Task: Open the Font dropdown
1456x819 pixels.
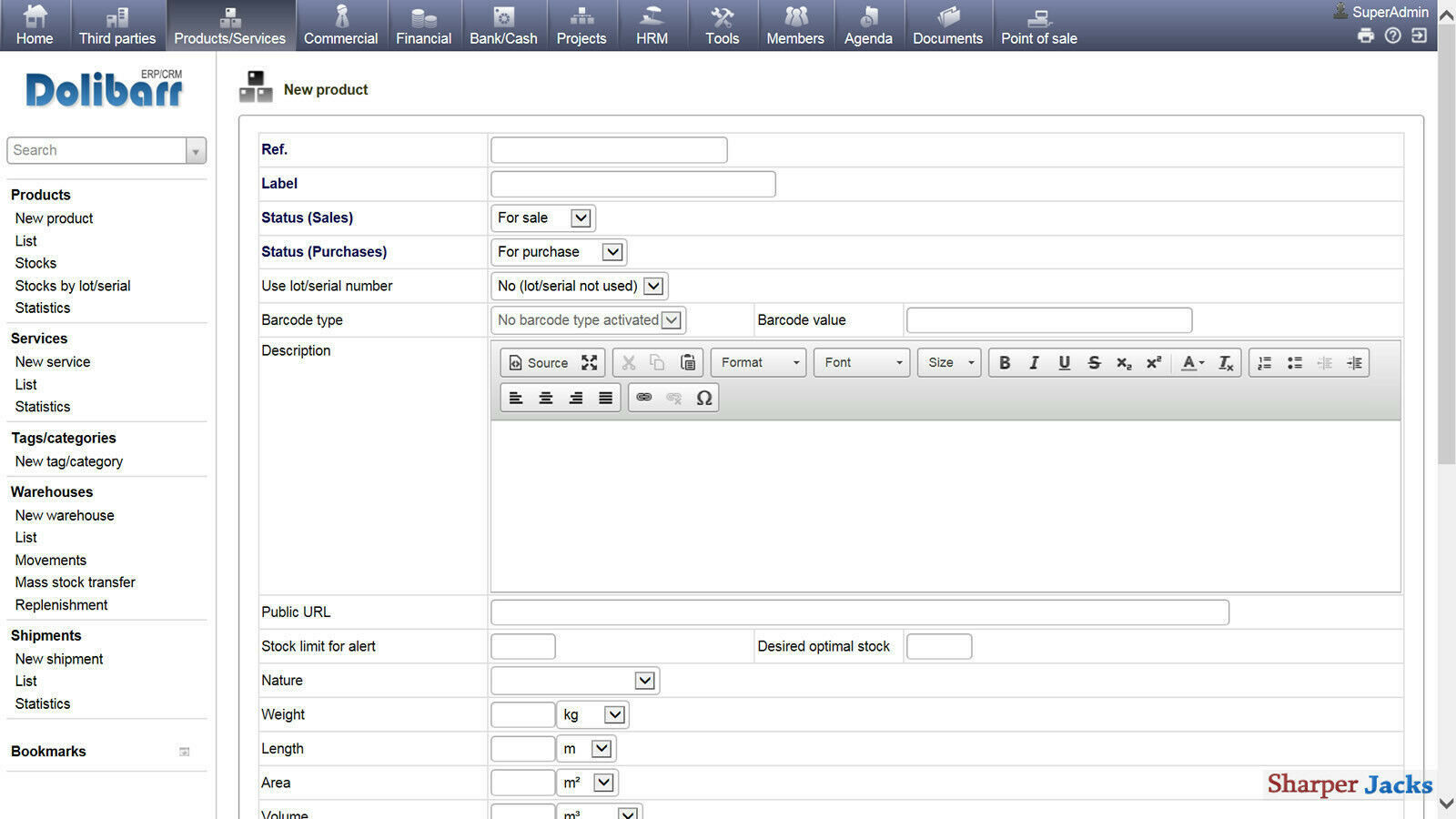Action: point(862,362)
